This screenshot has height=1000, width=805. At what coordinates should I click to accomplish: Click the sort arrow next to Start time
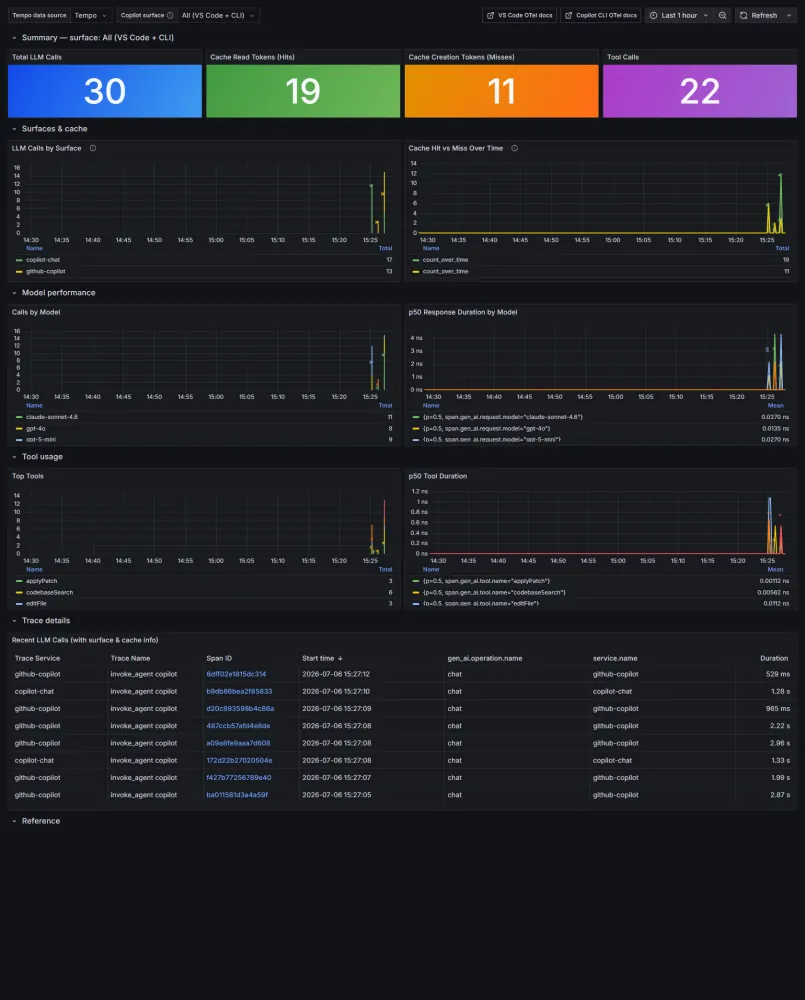click(x=340, y=658)
